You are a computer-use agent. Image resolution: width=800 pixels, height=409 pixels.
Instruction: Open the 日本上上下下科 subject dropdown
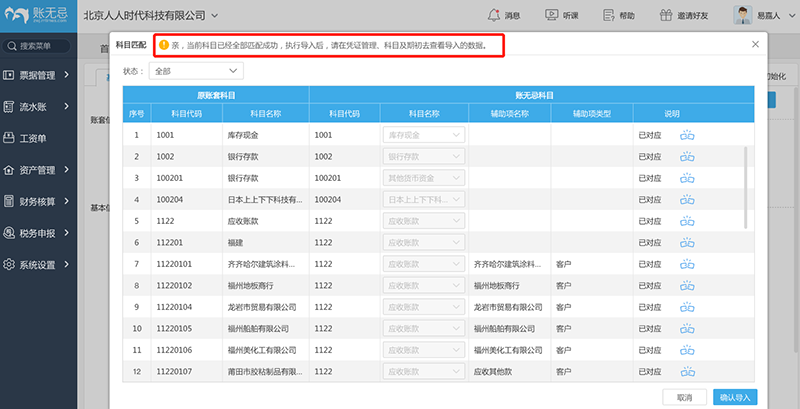coord(424,199)
